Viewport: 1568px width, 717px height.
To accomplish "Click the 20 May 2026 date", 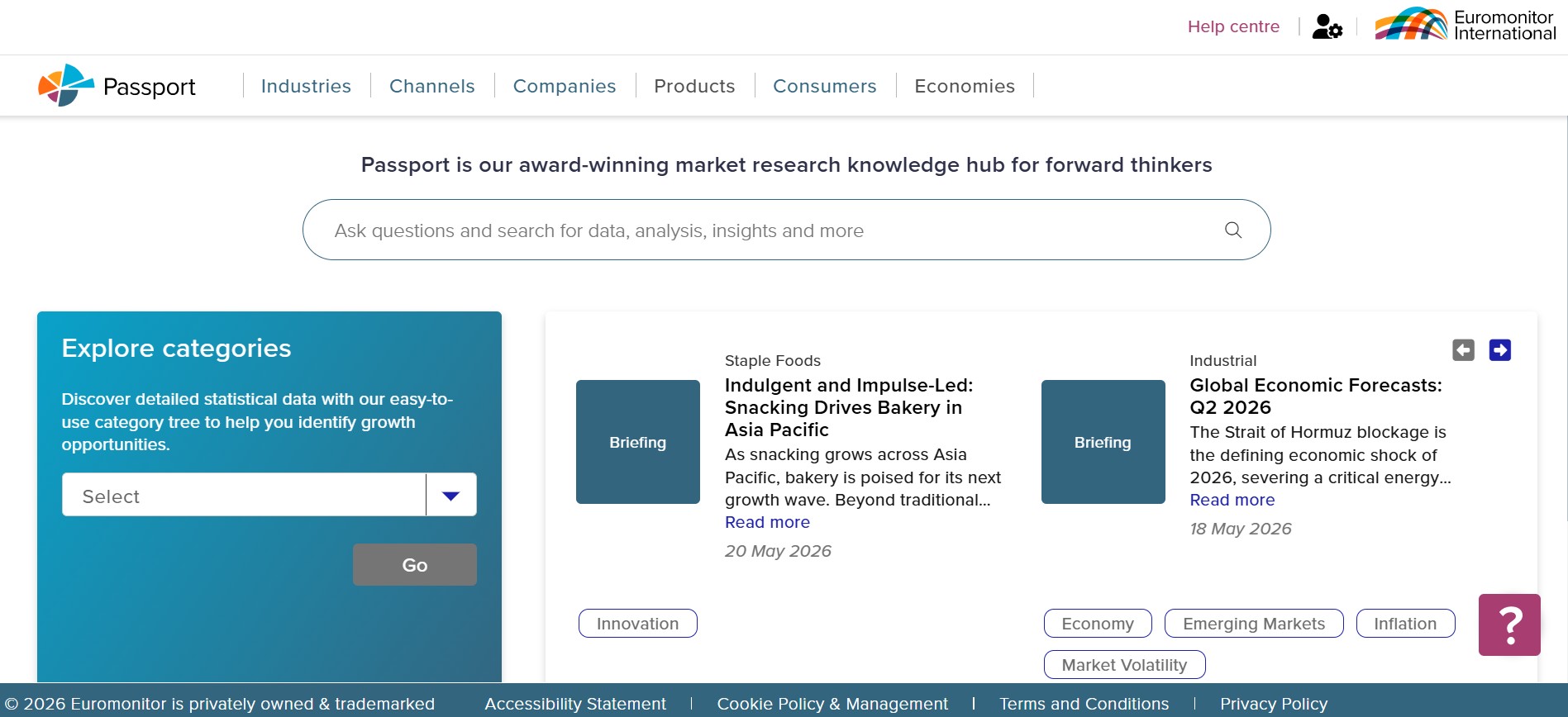I will click(x=778, y=551).
